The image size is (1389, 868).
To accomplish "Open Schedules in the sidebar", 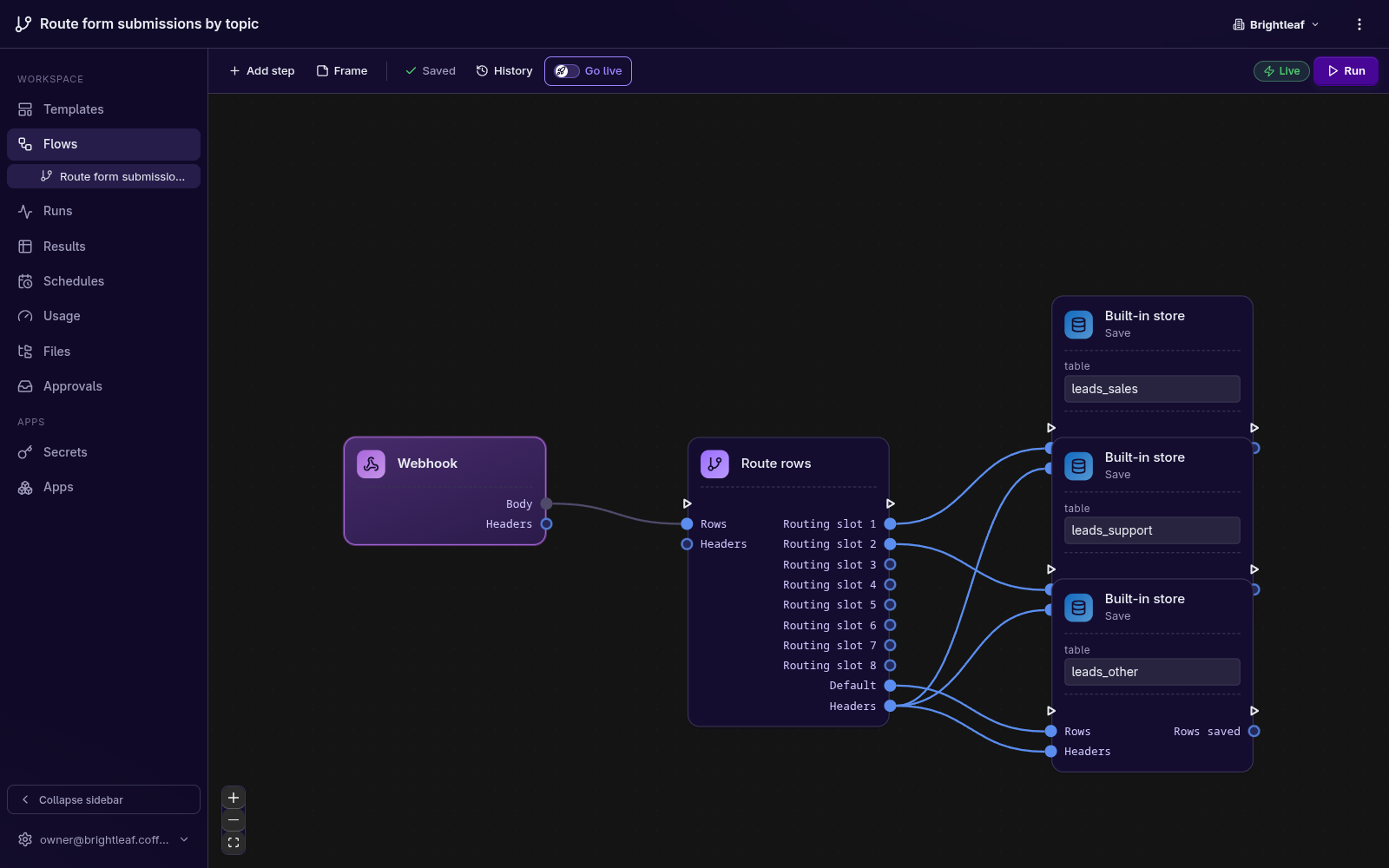I will (103, 281).
